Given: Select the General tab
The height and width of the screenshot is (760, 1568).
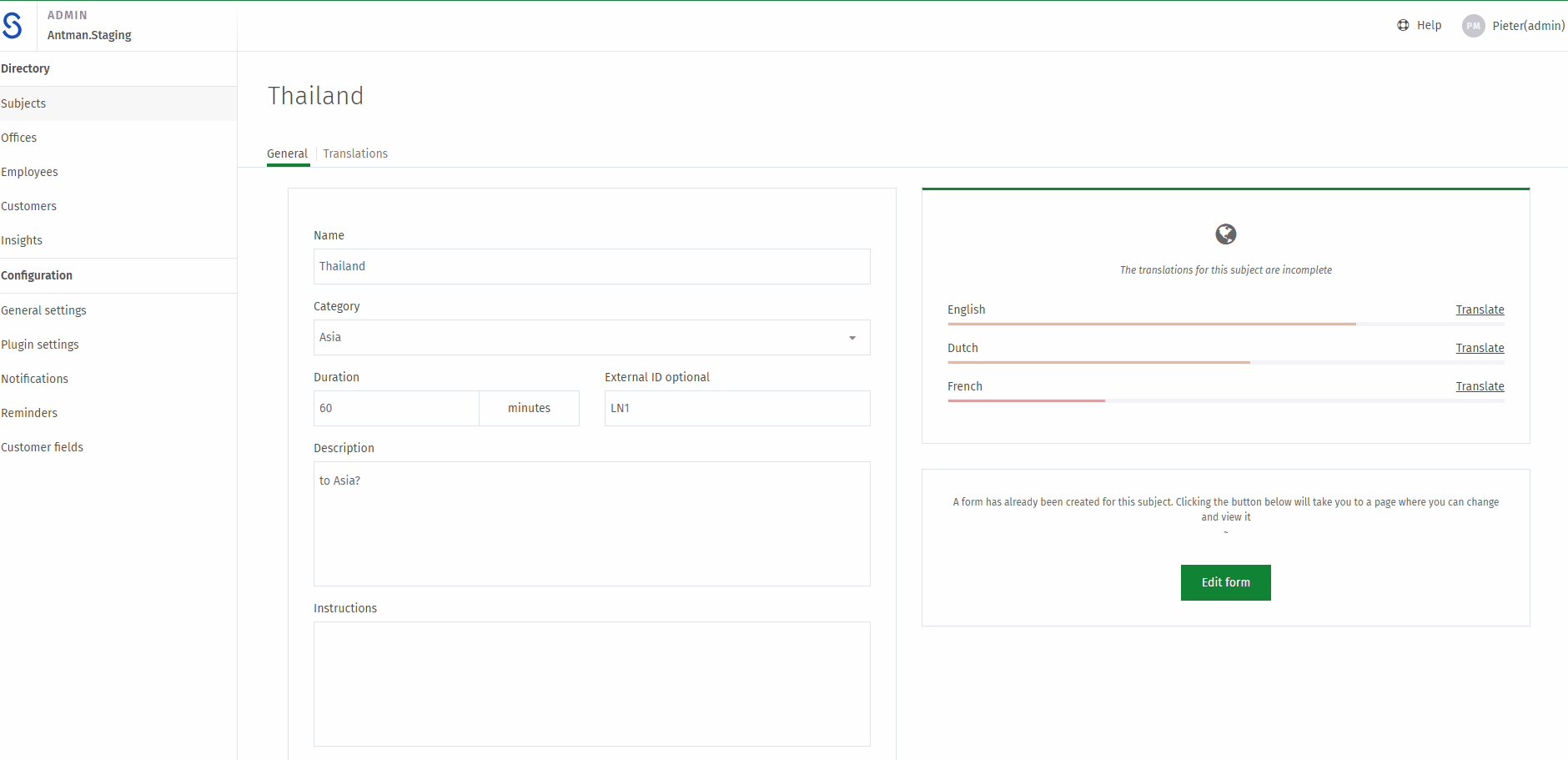Looking at the screenshot, I should coord(288,154).
